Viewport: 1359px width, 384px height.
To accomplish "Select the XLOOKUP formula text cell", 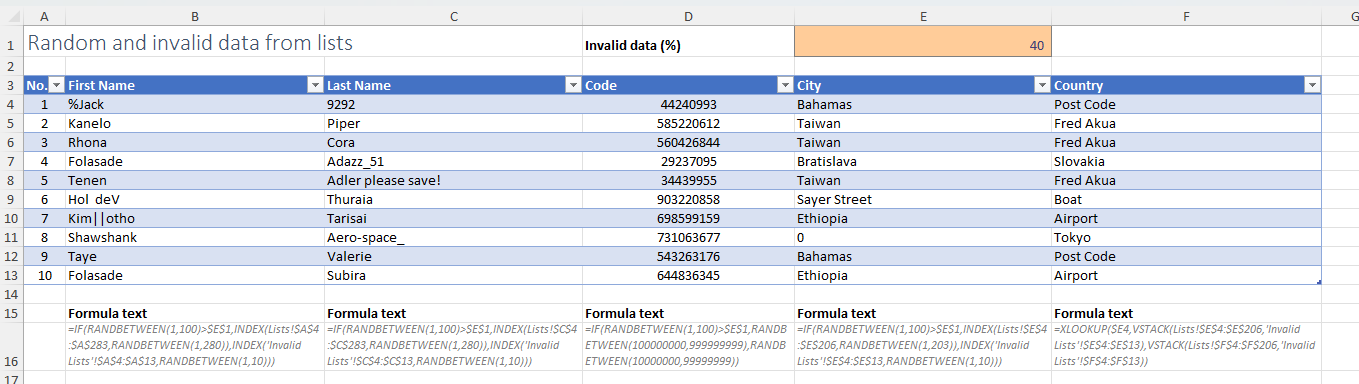I will pyautogui.click(x=1186, y=347).
